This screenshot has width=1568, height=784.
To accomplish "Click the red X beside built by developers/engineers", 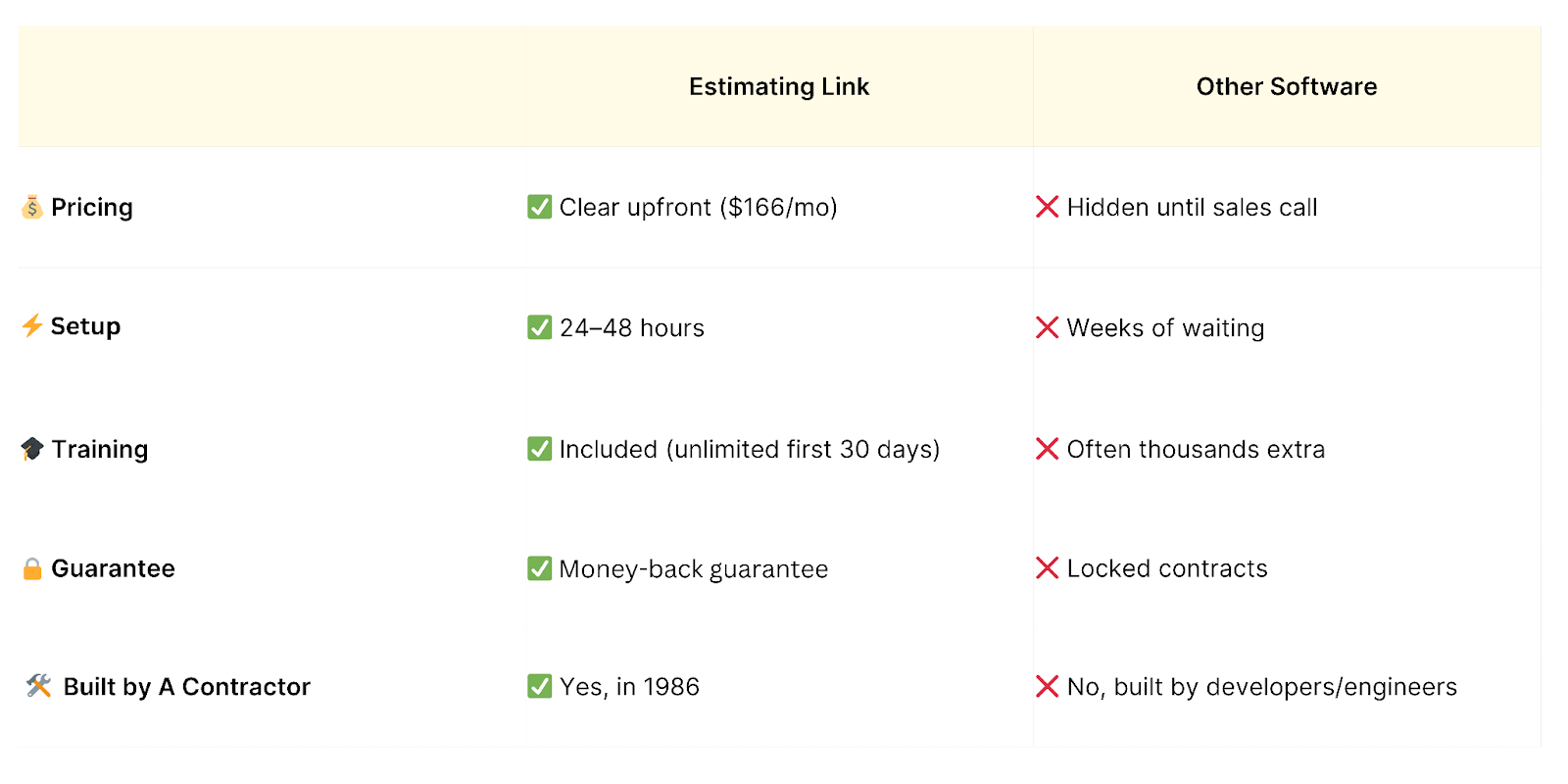I will (1047, 686).
